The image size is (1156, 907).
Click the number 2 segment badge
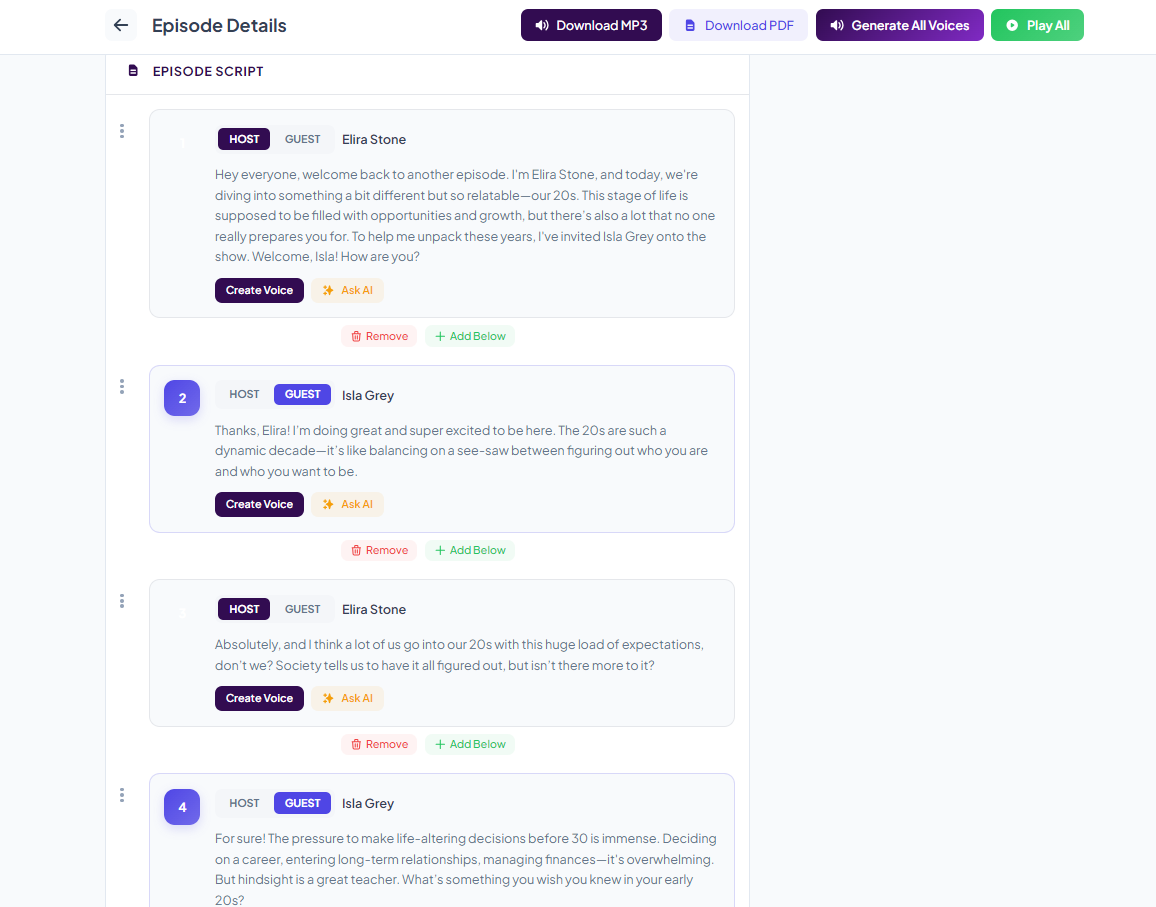[x=182, y=398]
